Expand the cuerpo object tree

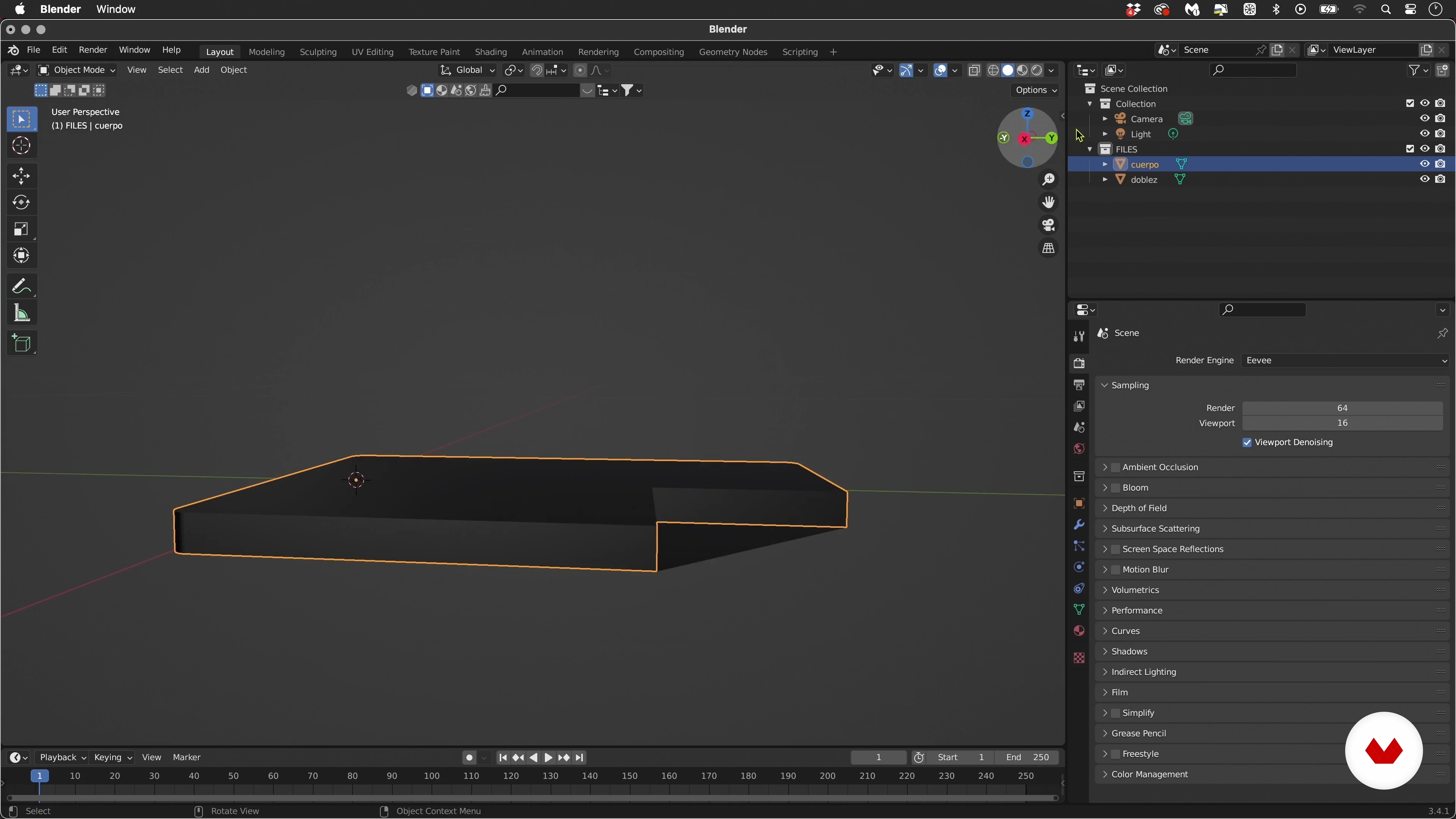[x=1105, y=165]
